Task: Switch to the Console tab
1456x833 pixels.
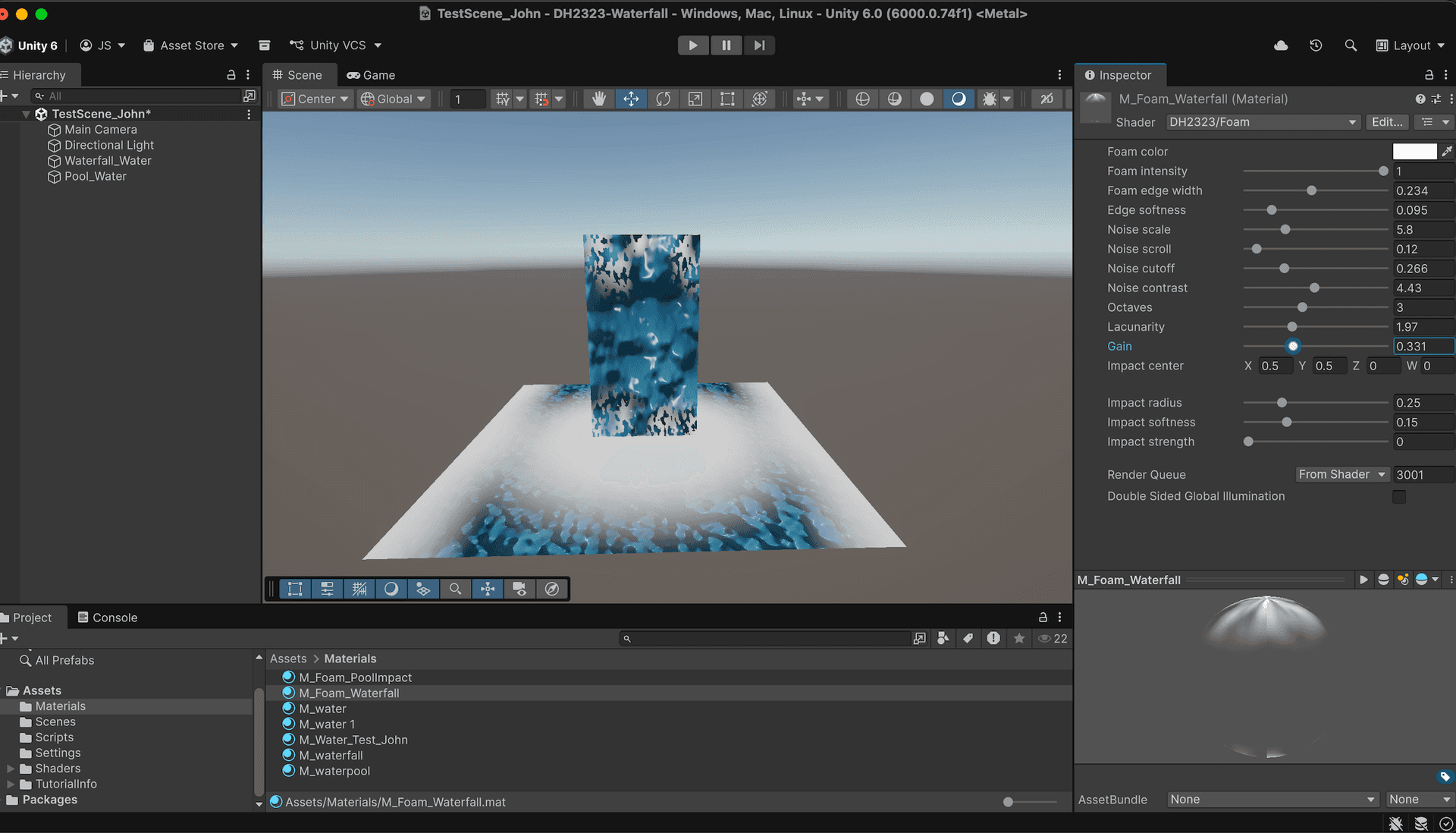Action: coord(108,618)
